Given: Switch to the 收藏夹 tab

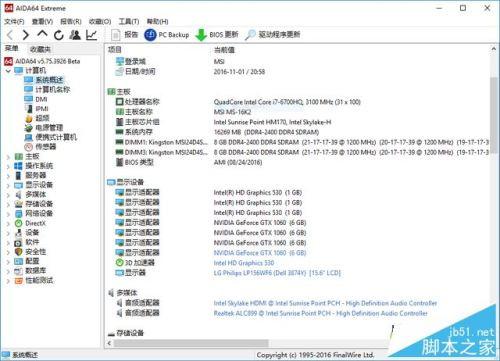Looking at the screenshot, I should (40, 49).
